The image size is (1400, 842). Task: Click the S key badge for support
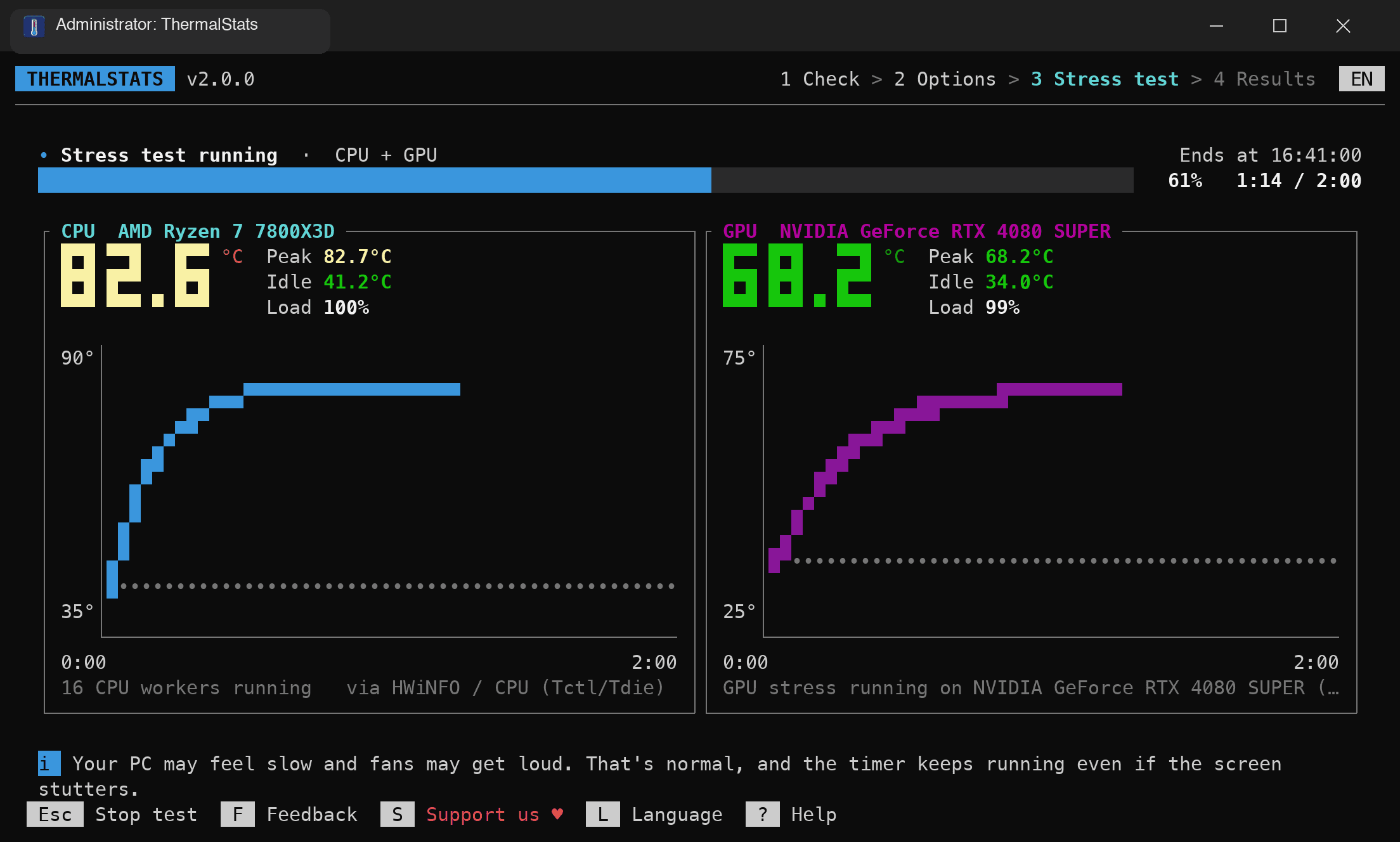[398, 814]
